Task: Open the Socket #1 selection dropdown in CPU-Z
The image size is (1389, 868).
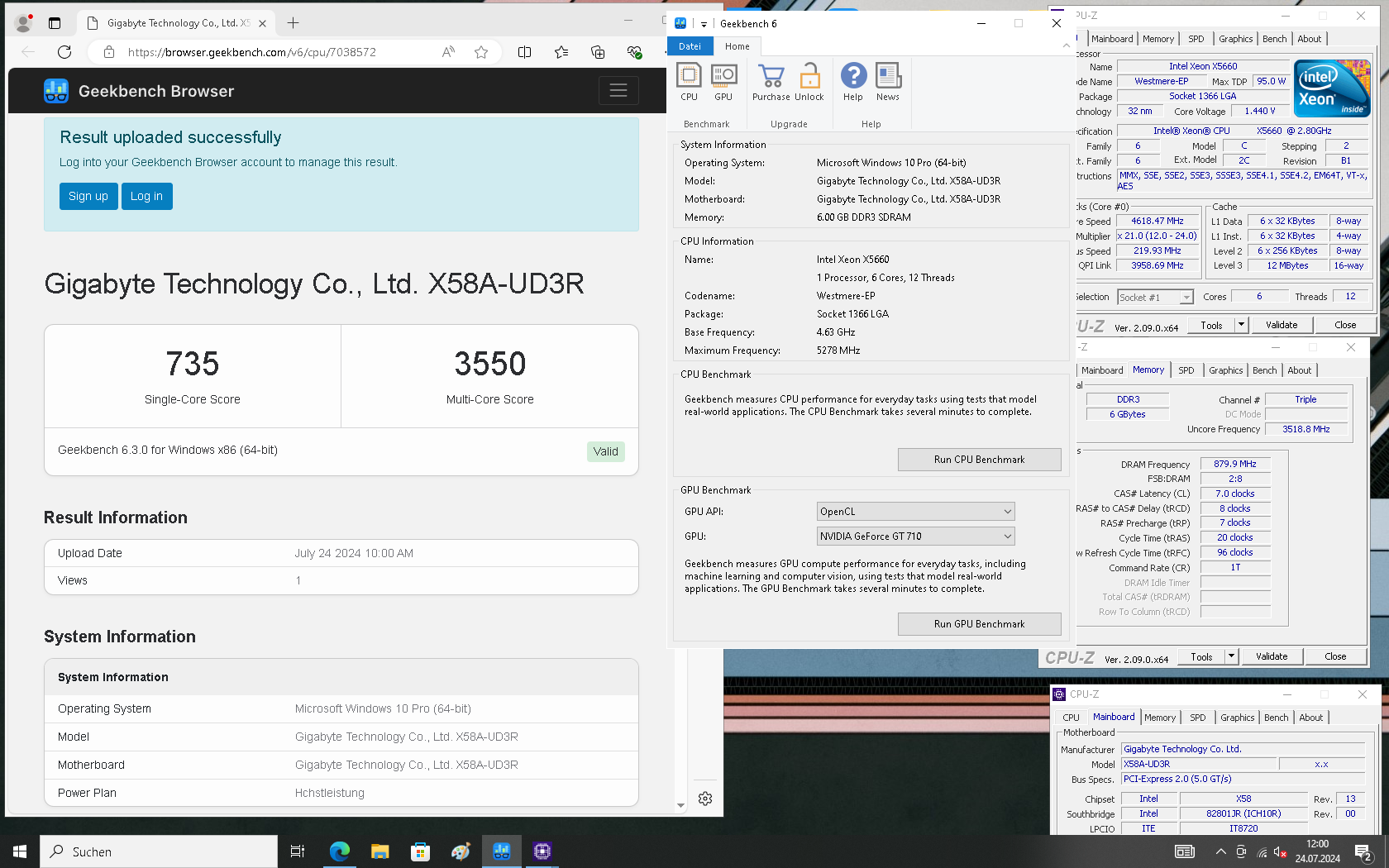Action: pyautogui.click(x=1155, y=298)
